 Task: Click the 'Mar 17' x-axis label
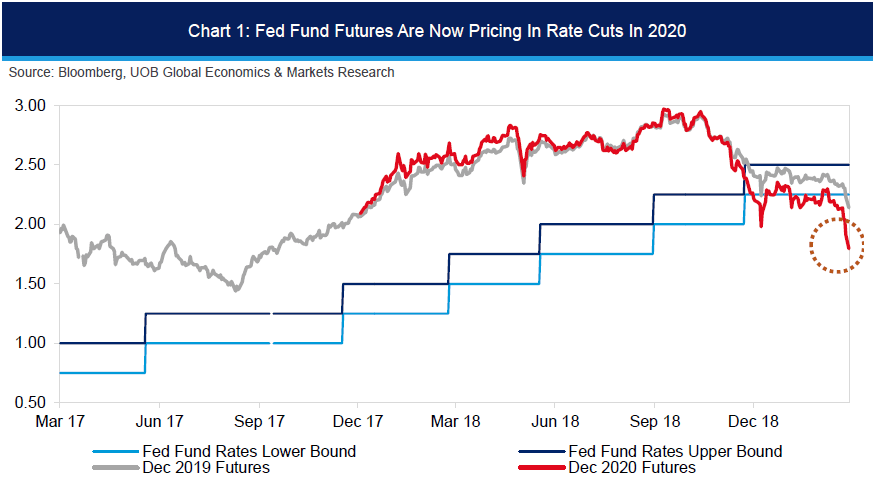58,422
